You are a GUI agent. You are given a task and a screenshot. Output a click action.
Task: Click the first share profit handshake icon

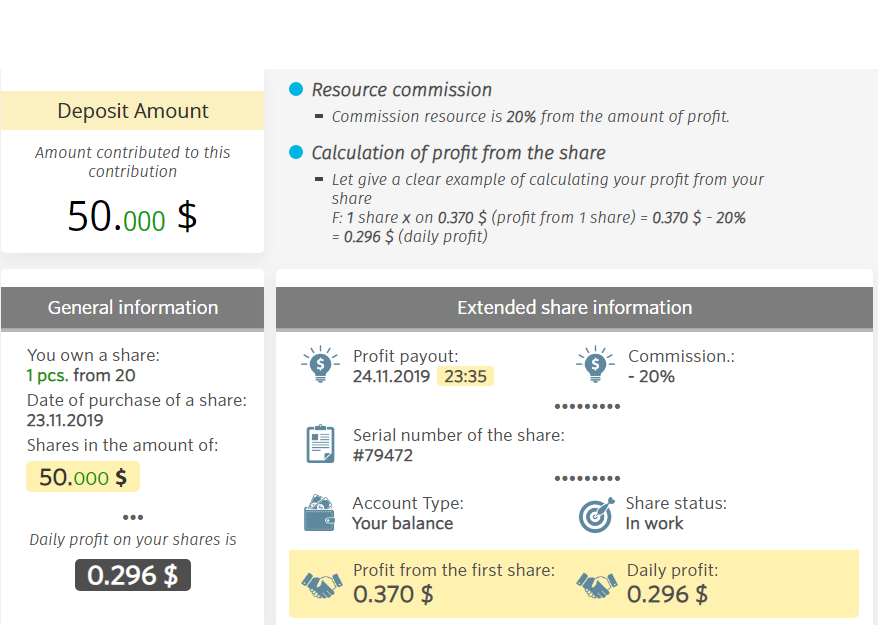322,585
